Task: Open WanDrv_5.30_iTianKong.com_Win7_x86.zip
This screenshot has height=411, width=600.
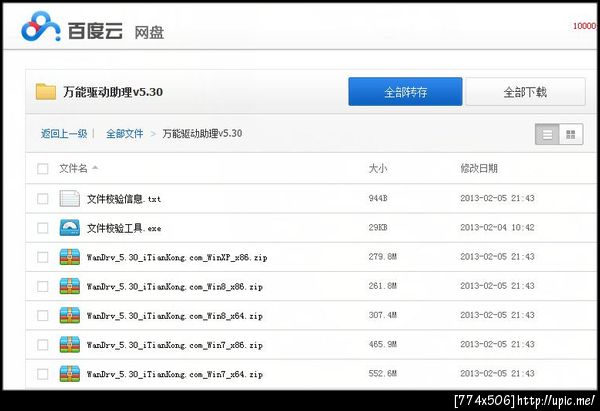Action: click(x=174, y=345)
